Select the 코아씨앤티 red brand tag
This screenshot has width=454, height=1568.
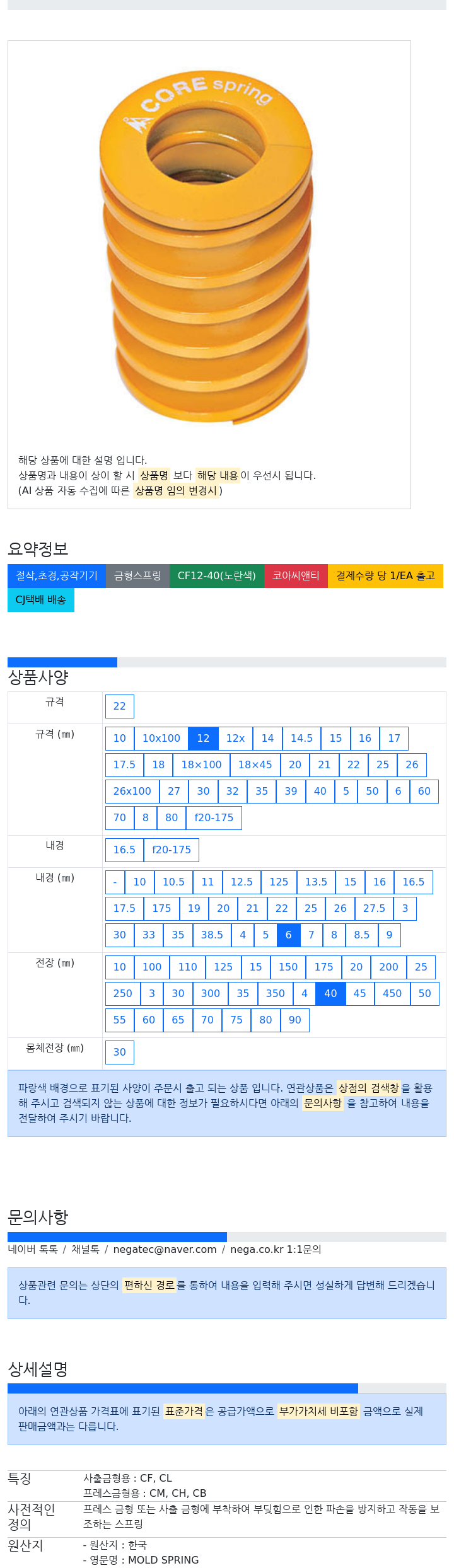click(296, 575)
